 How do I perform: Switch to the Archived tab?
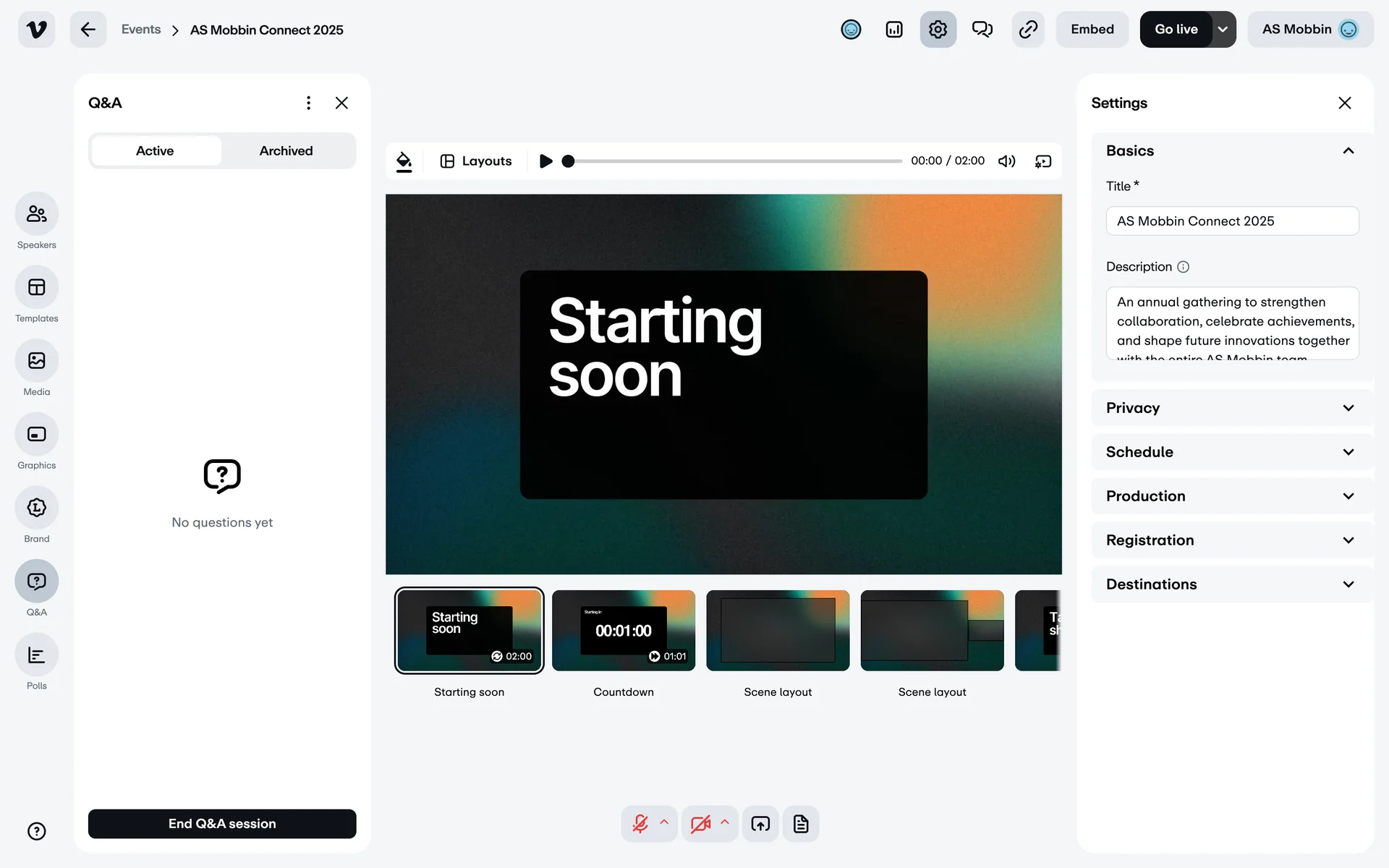[x=286, y=151]
